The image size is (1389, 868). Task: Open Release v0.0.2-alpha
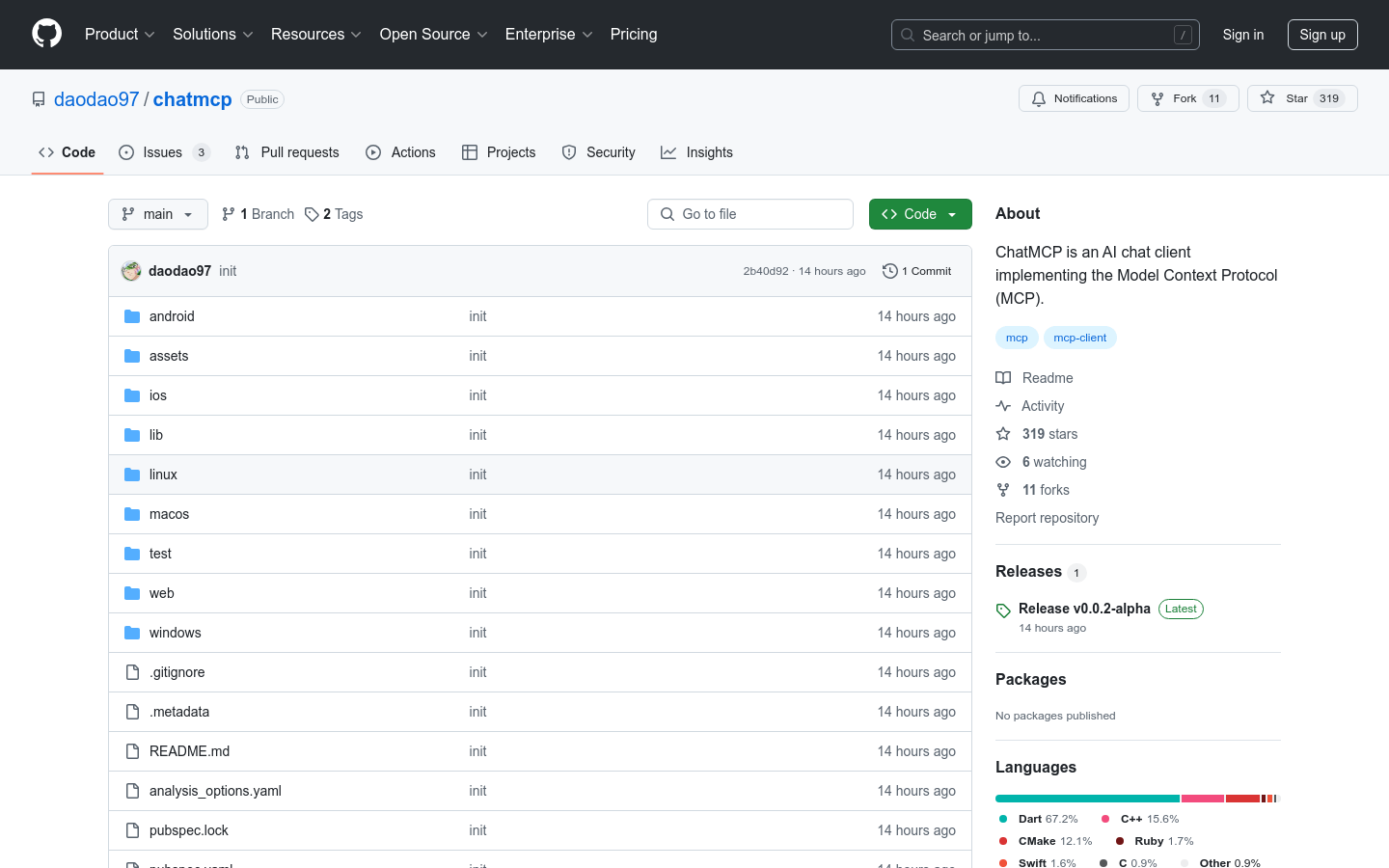[x=1084, y=609]
